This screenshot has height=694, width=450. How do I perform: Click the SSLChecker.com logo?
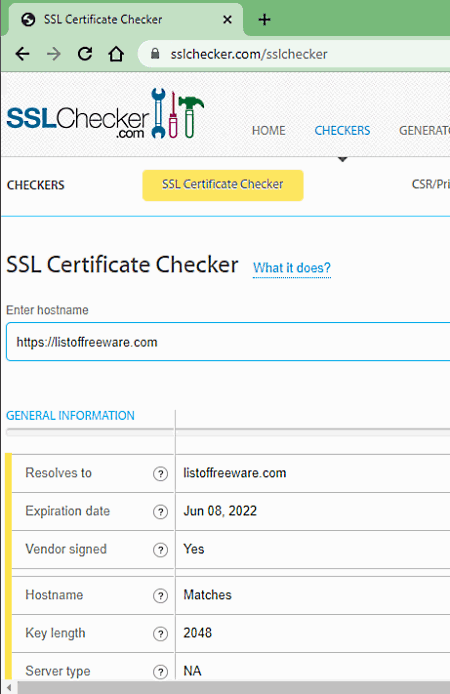pos(105,114)
